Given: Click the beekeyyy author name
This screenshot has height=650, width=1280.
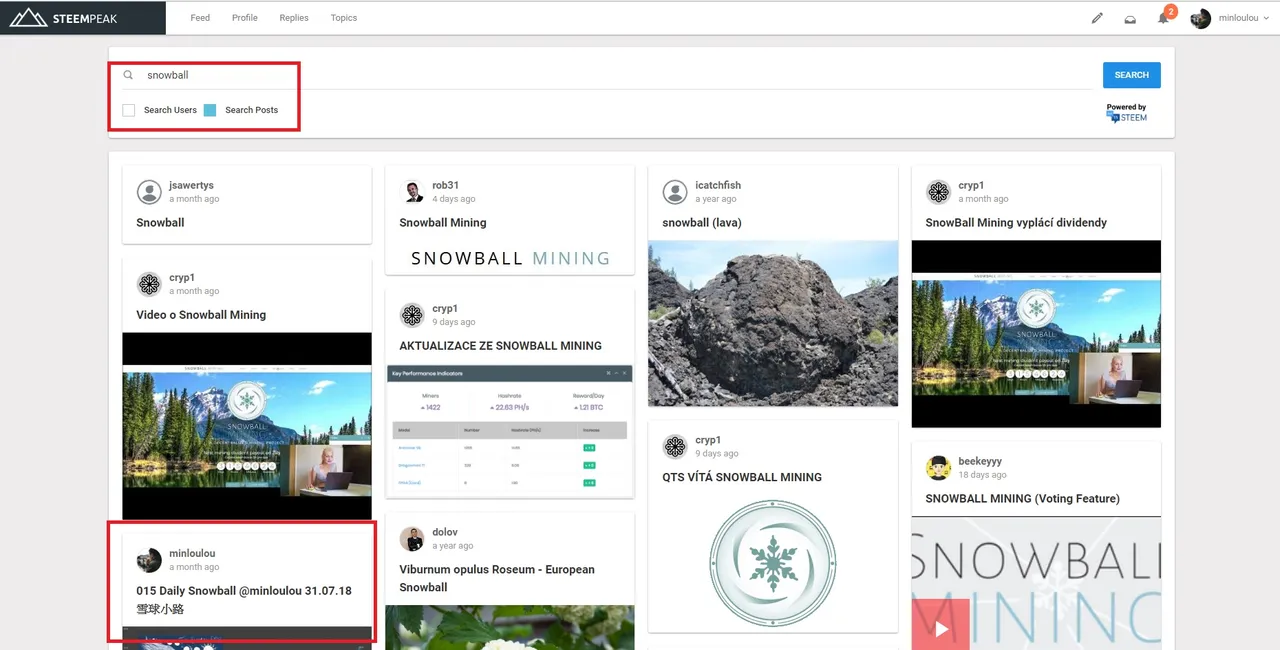Looking at the screenshot, I should point(980,462).
